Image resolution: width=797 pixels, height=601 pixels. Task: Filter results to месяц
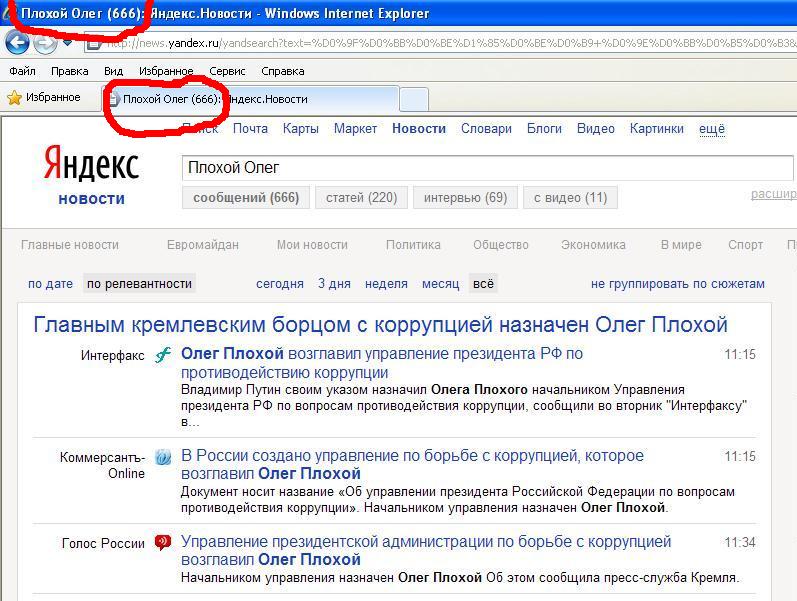440,284
